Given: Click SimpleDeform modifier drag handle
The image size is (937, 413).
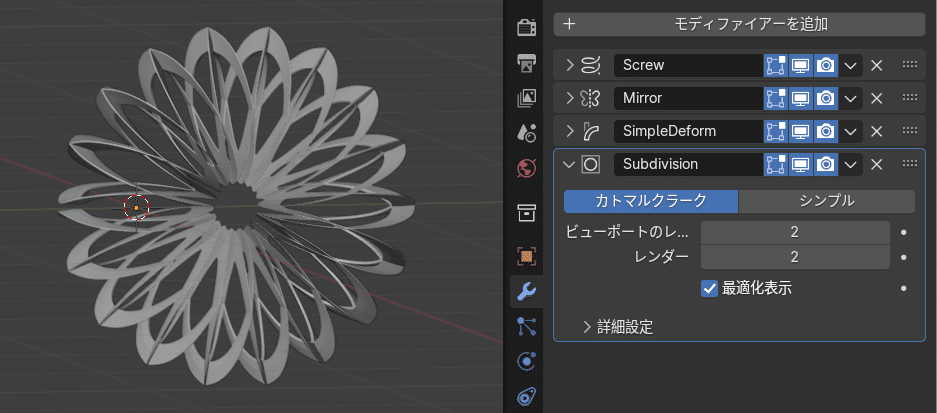Looking at the screenshot, I should click(910, 130).
